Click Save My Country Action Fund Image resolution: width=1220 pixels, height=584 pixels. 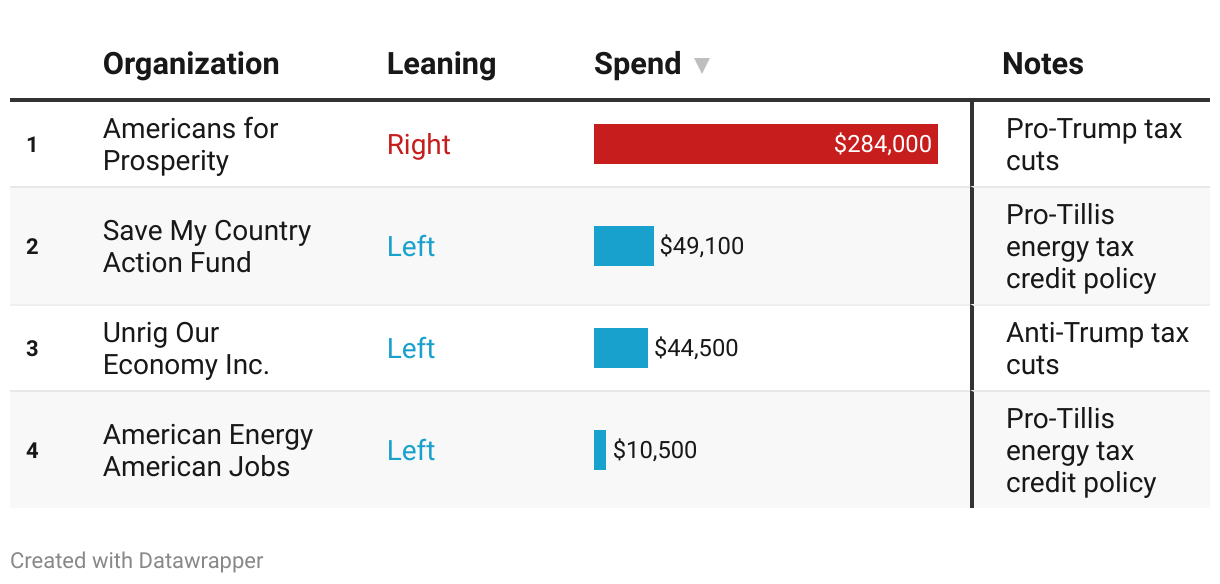coord(206,246)
